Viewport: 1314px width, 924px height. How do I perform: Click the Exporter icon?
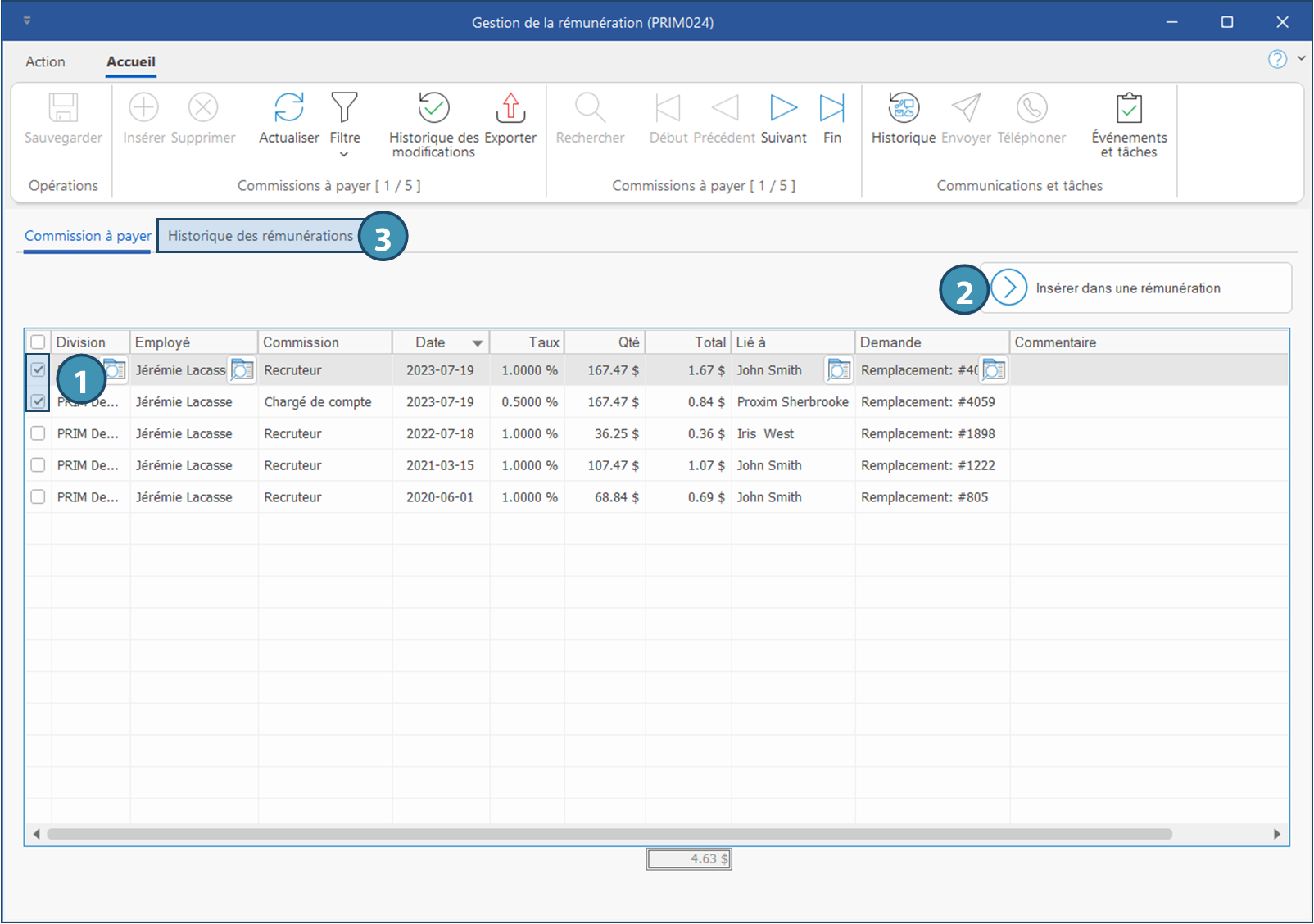tap(510, 108)
